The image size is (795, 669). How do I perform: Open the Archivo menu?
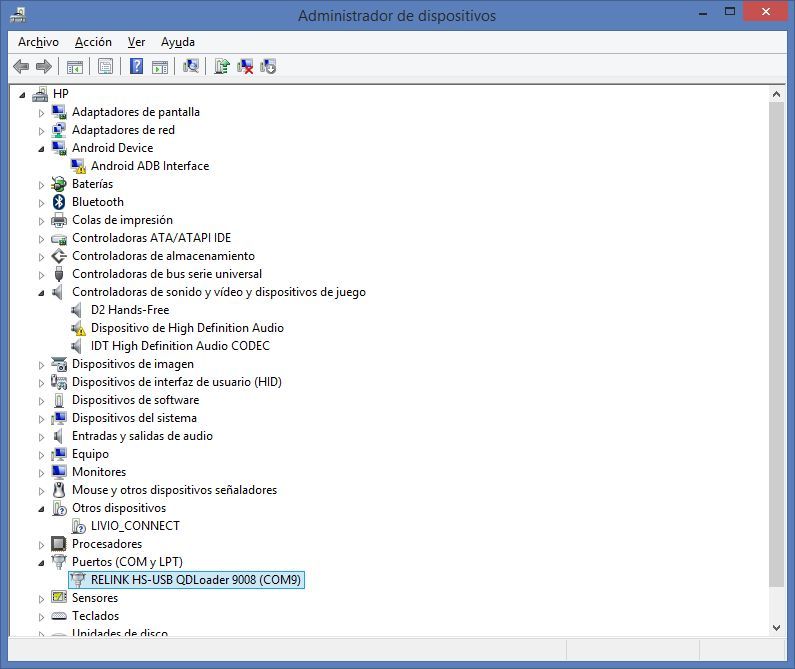(39, 42)
